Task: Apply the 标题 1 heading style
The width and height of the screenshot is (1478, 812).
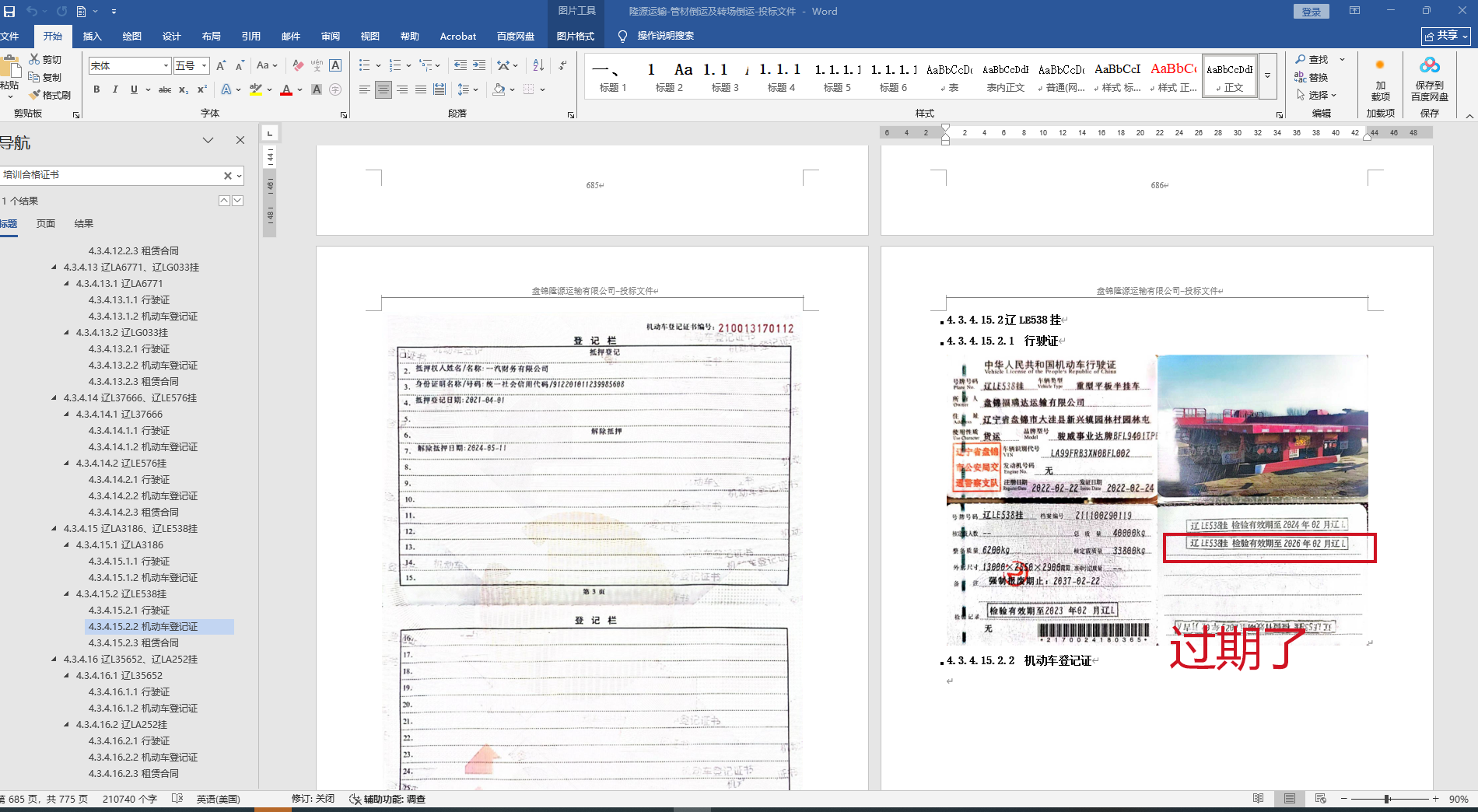Action: pyautogui.click(x=613, y=76)
